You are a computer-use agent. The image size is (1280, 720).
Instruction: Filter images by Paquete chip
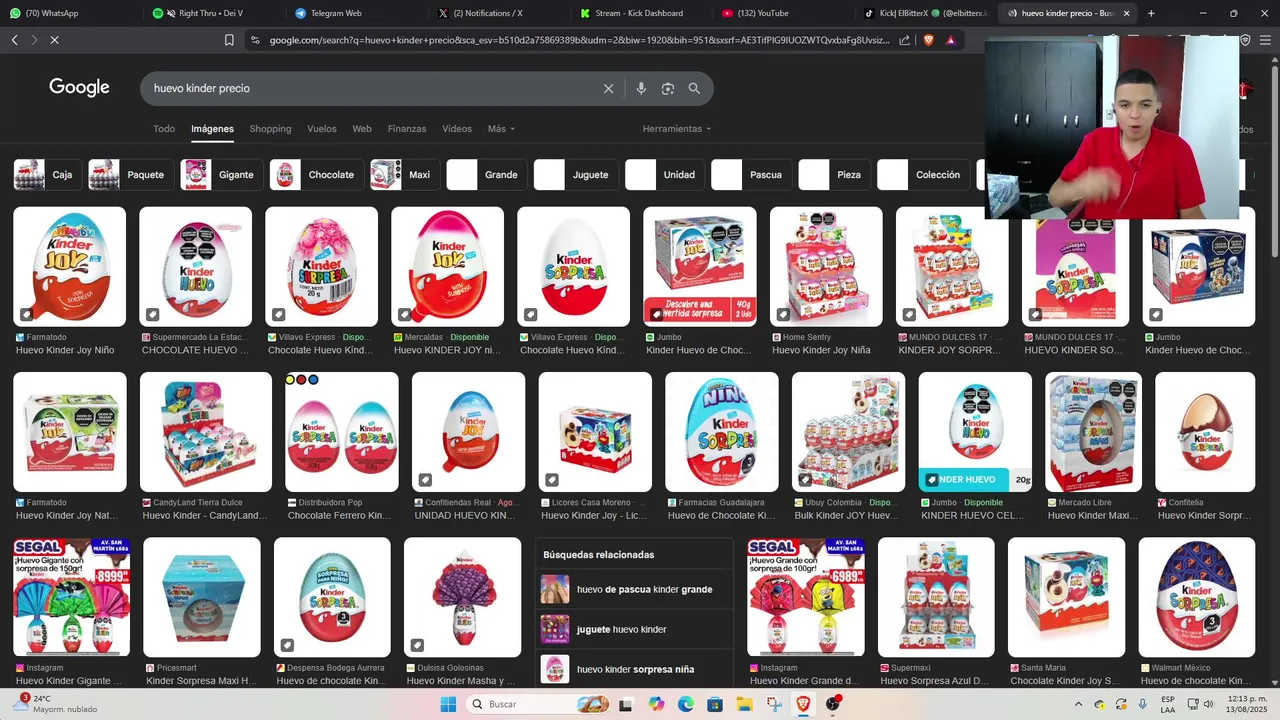coord(131,175)
